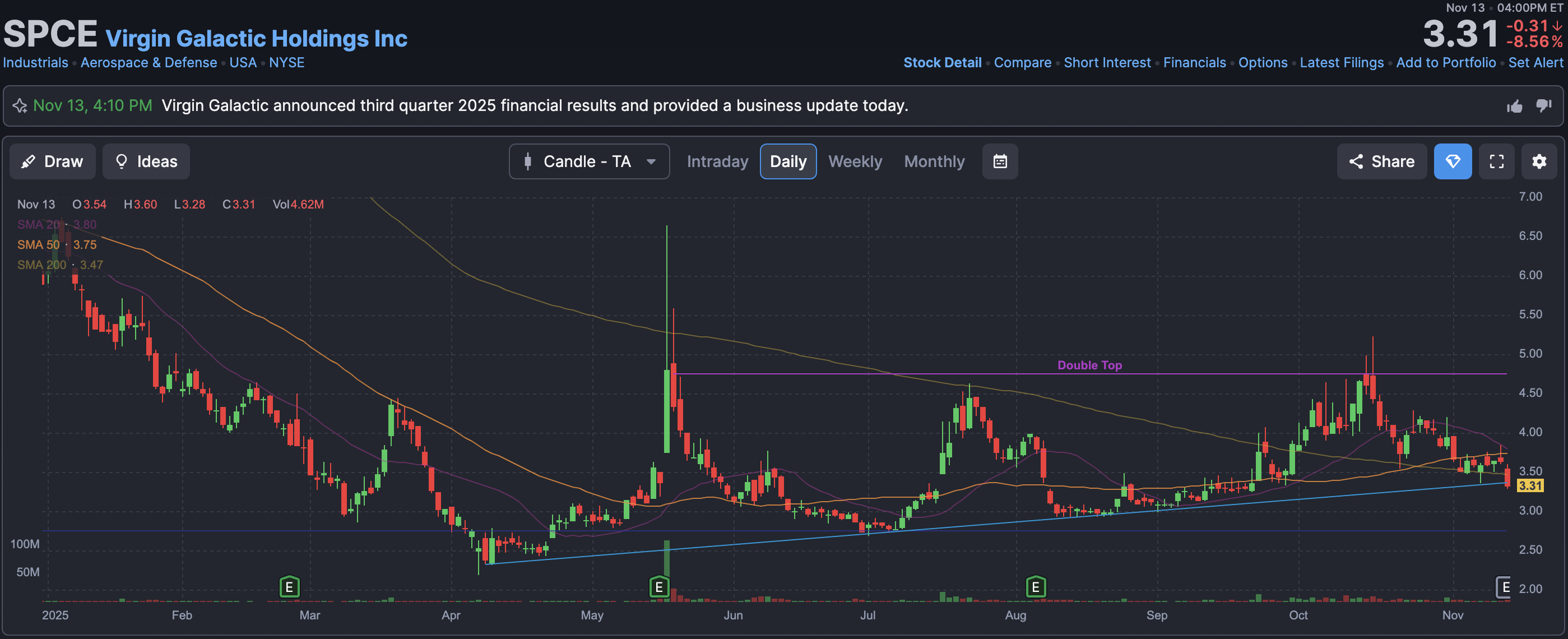Enter fullscreen chart mode
Screen dimensions: 1568x639
pos(1496,161)
